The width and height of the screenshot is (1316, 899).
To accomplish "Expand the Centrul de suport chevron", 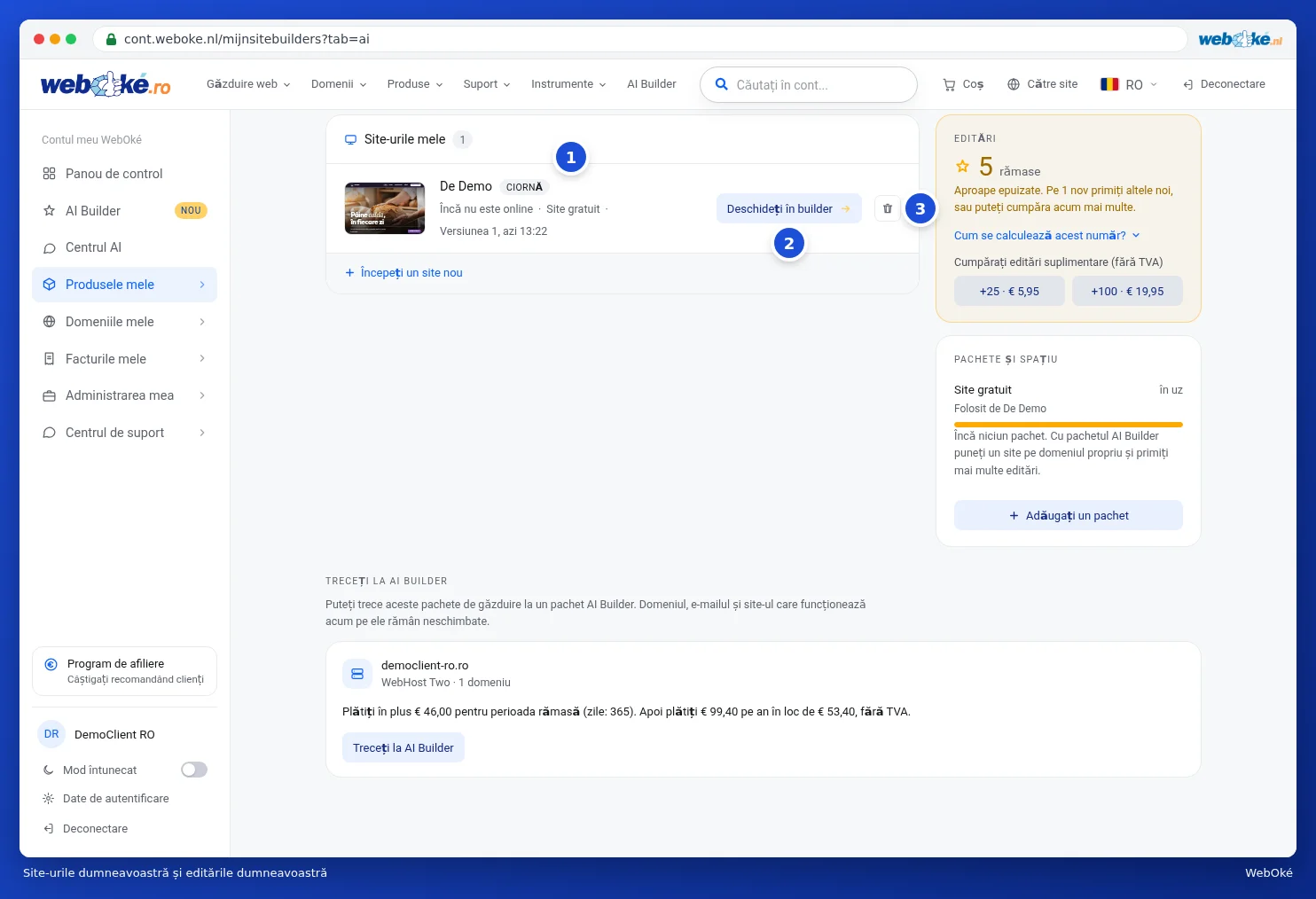I will [x=202, y=433].
